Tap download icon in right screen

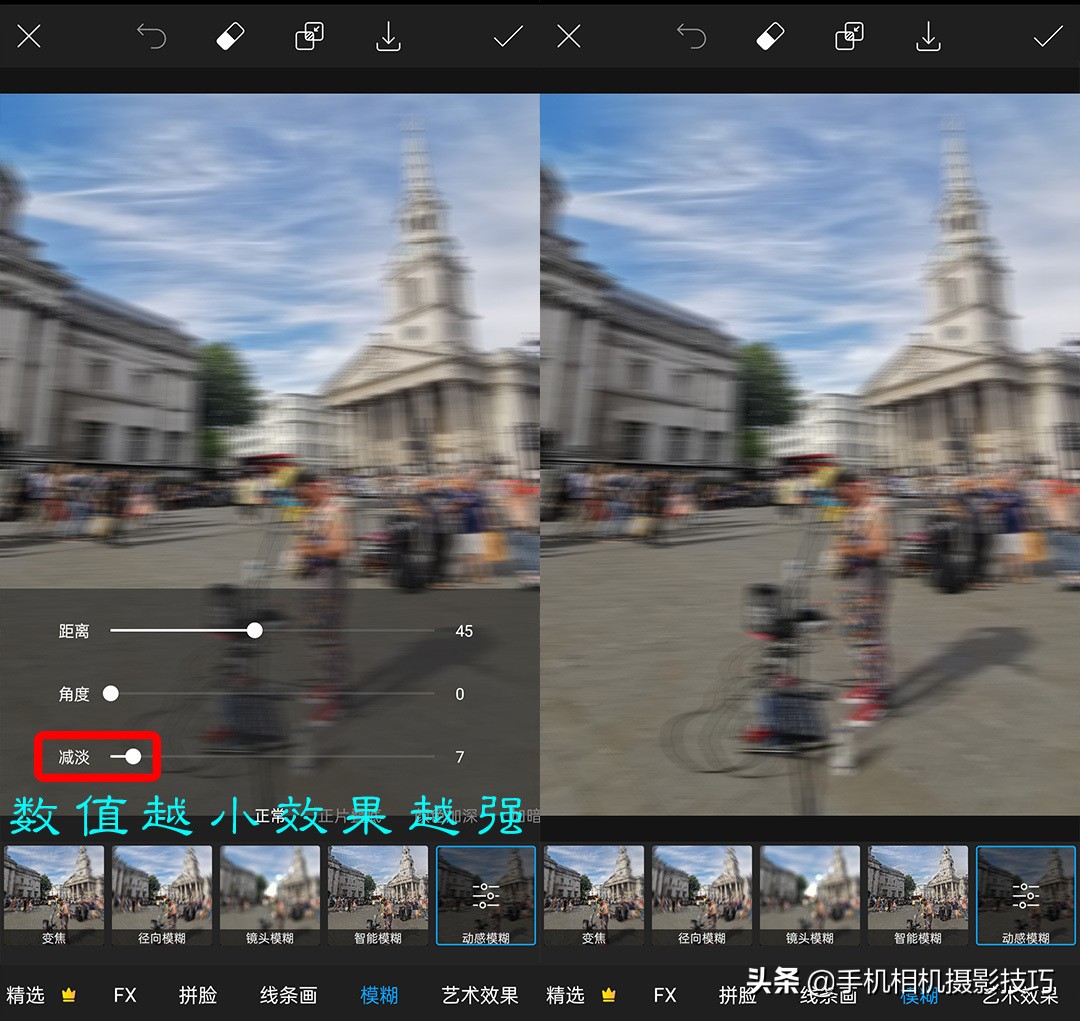coord(928,36)
